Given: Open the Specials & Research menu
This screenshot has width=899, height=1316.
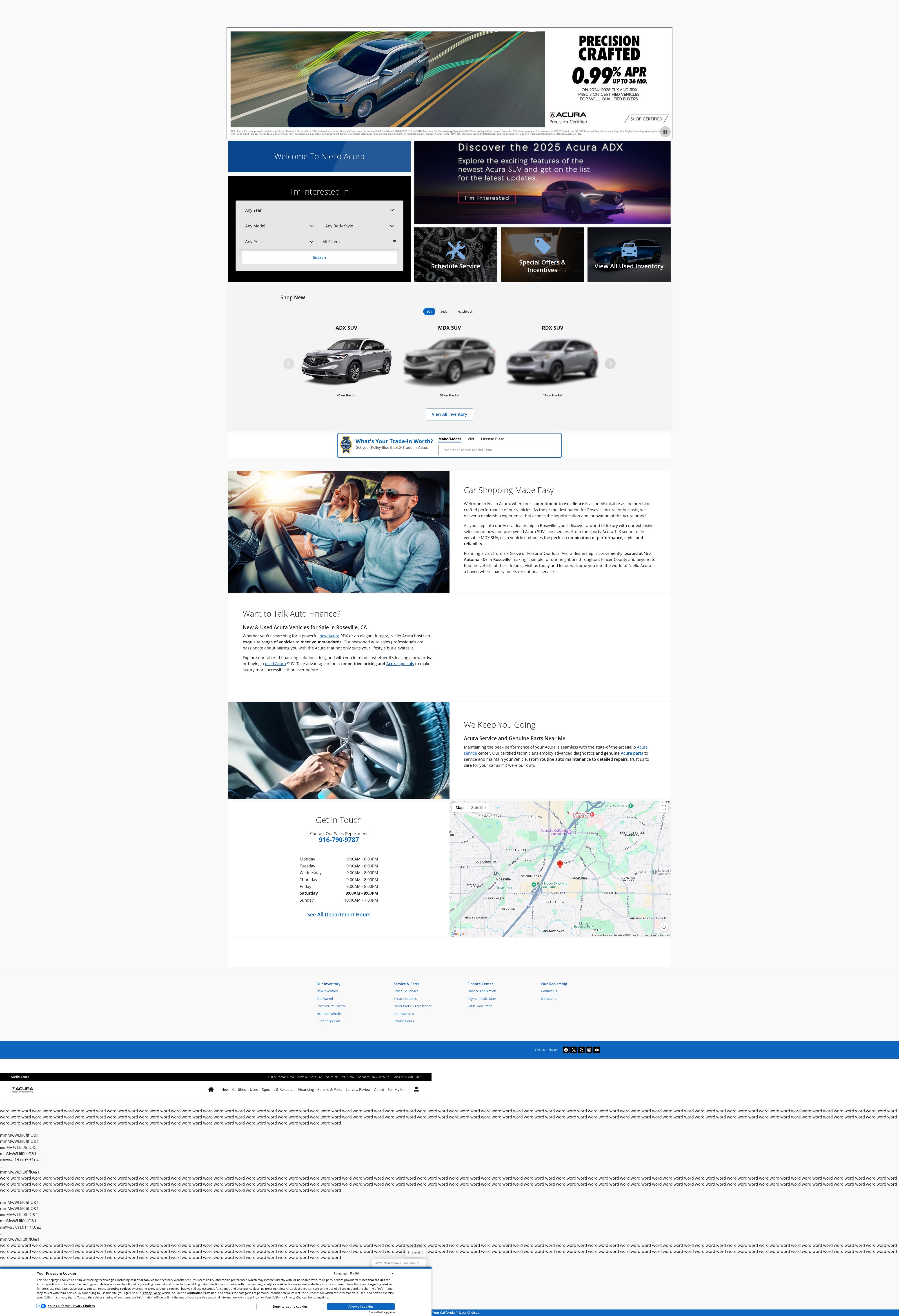Looking at the screenshot, I should coord(278,1089).
